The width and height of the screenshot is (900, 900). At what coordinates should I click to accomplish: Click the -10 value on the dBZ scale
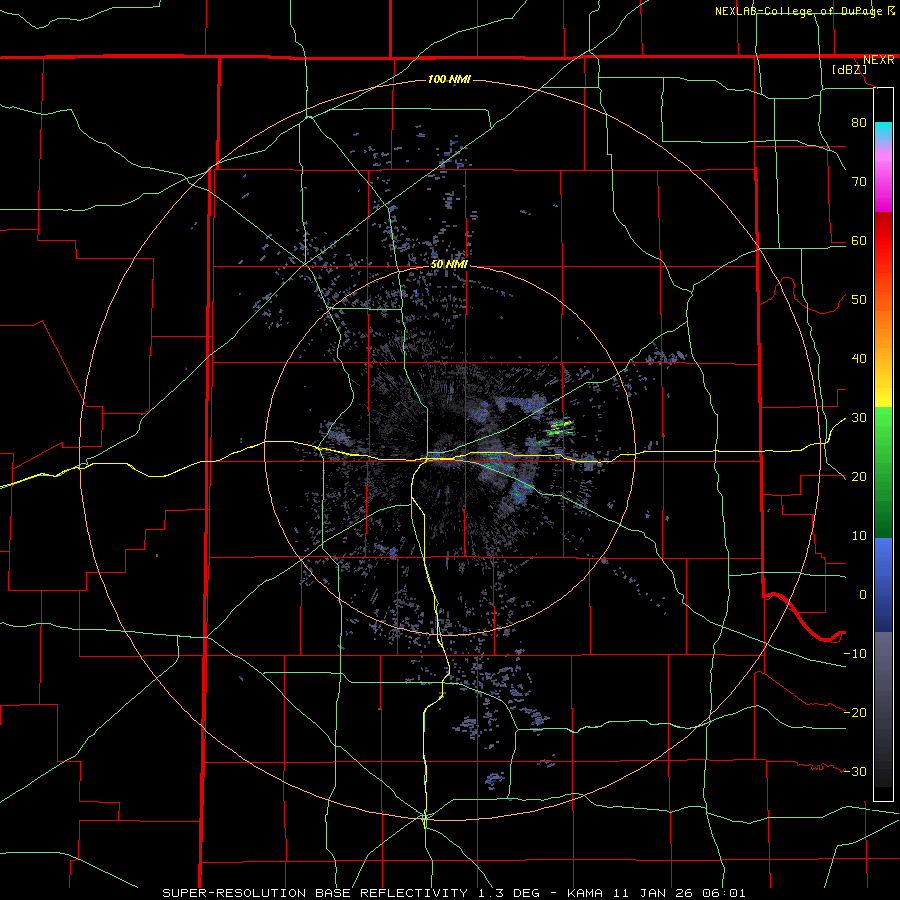click(x=855, y=654)
